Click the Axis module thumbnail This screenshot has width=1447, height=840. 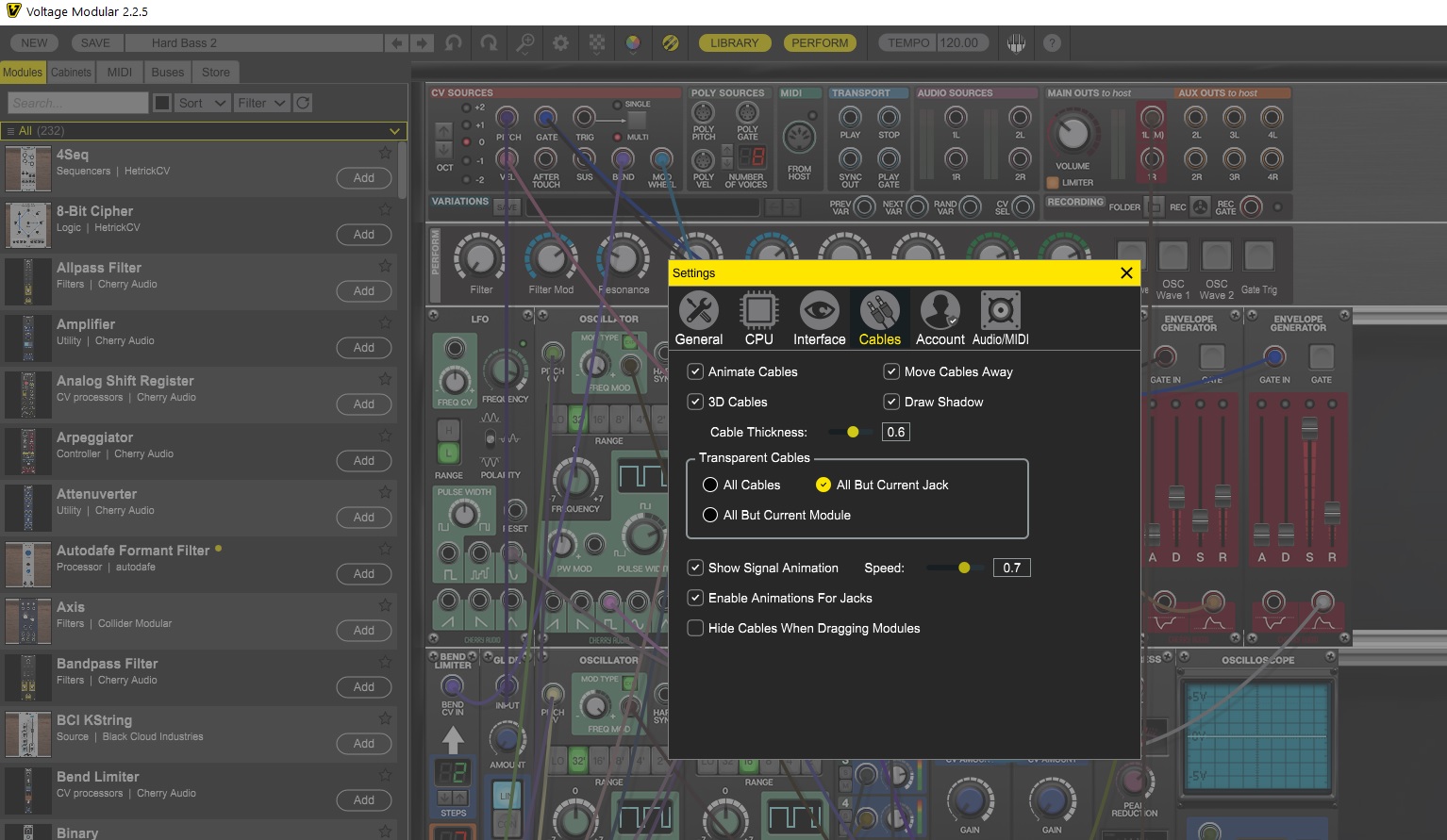28,622
